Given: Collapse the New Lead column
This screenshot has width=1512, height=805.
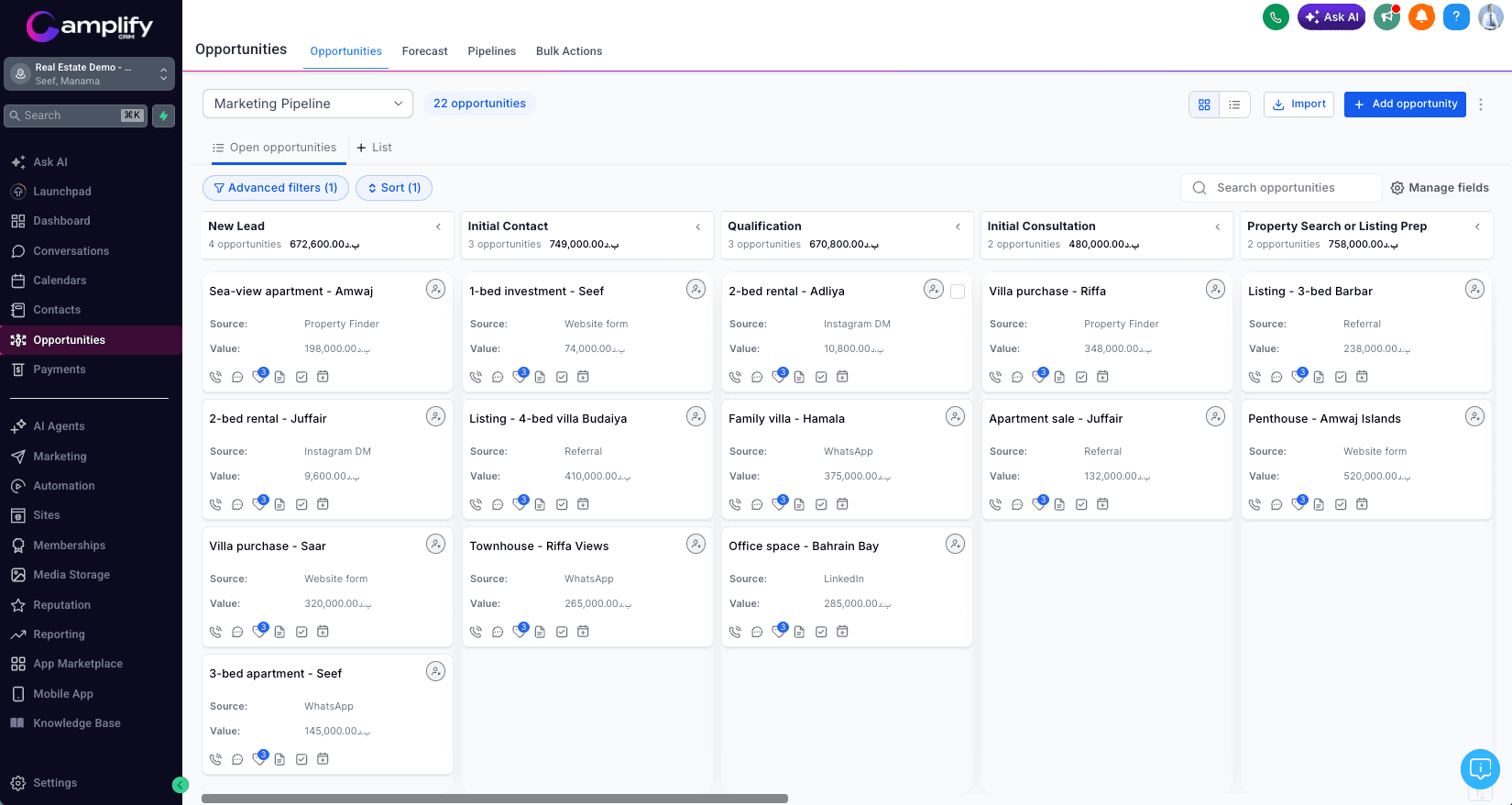Looking at the screenshot, I should click(x=438, y=226).
